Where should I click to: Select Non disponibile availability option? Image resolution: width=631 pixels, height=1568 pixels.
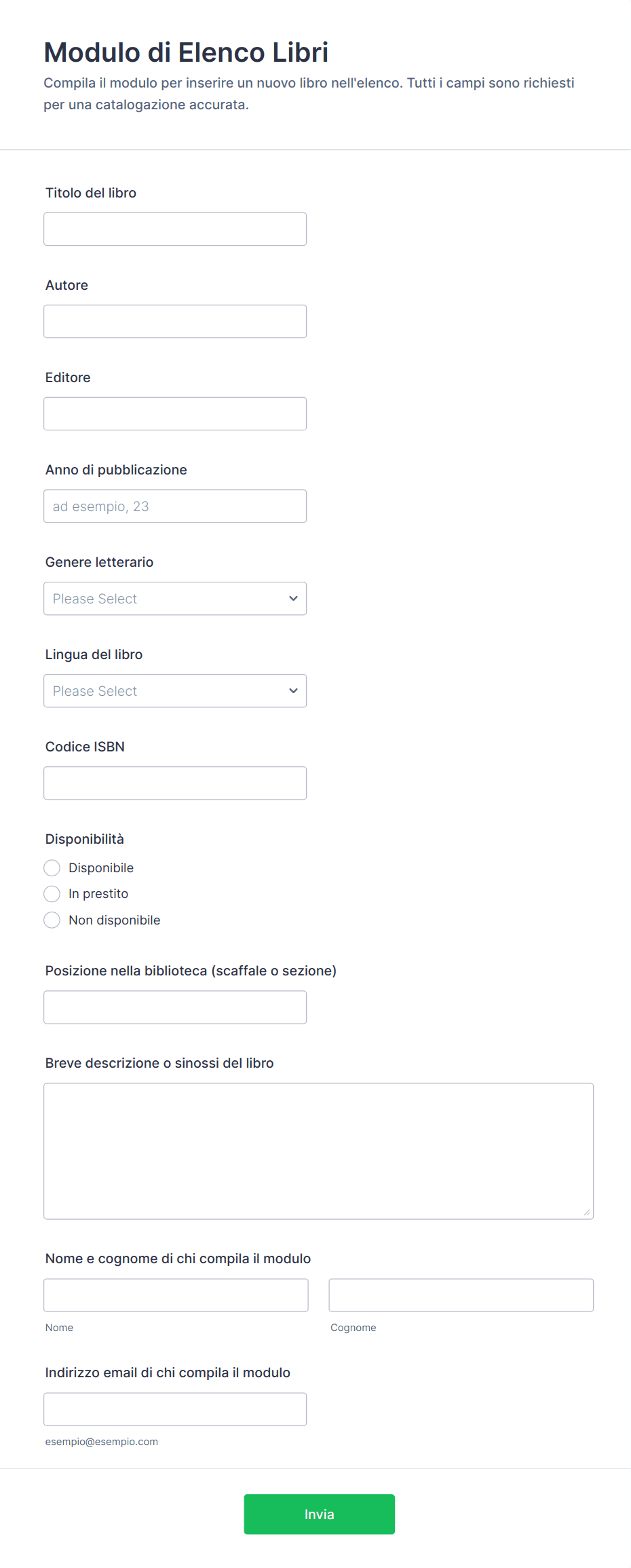pyautogui.click(x=52, y=920)
